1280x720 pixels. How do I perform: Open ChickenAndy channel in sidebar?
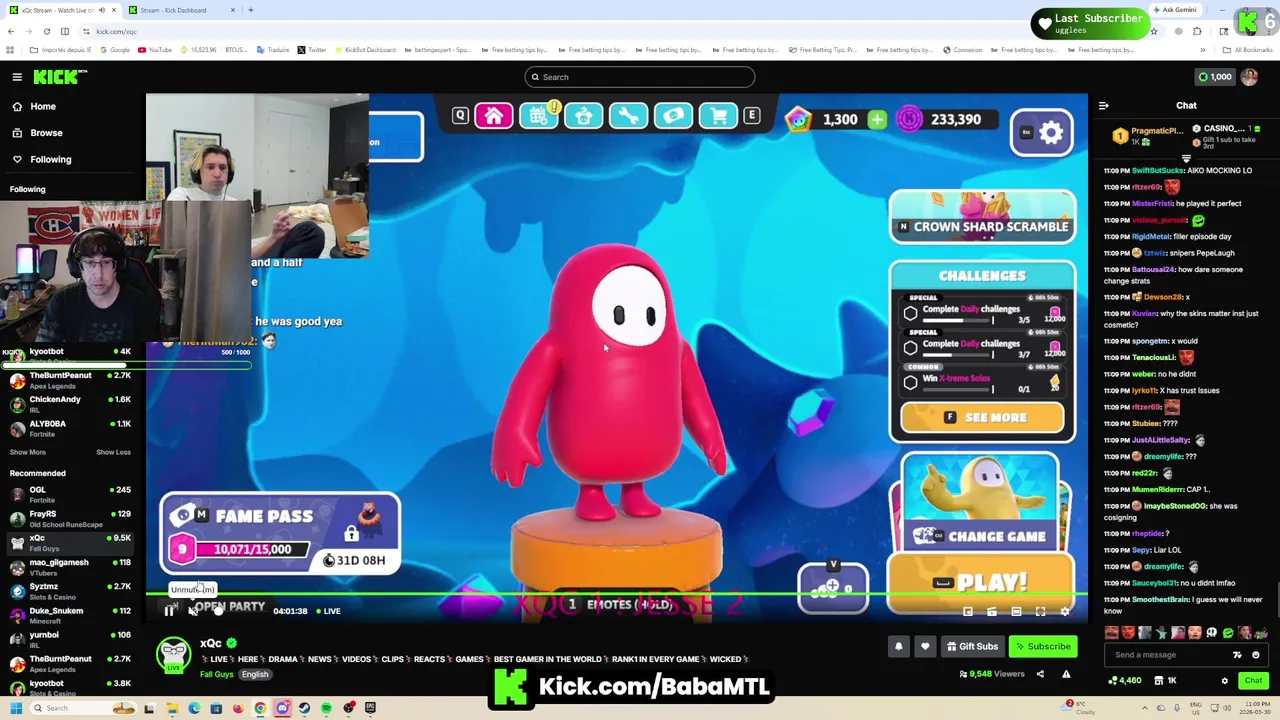(70, 404)
